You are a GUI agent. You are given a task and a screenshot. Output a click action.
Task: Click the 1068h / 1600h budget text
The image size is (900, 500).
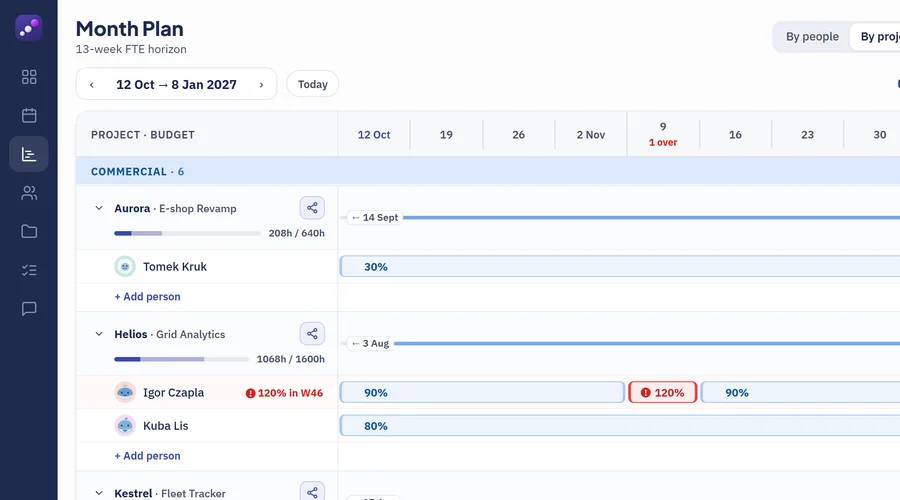click(290, 359)
